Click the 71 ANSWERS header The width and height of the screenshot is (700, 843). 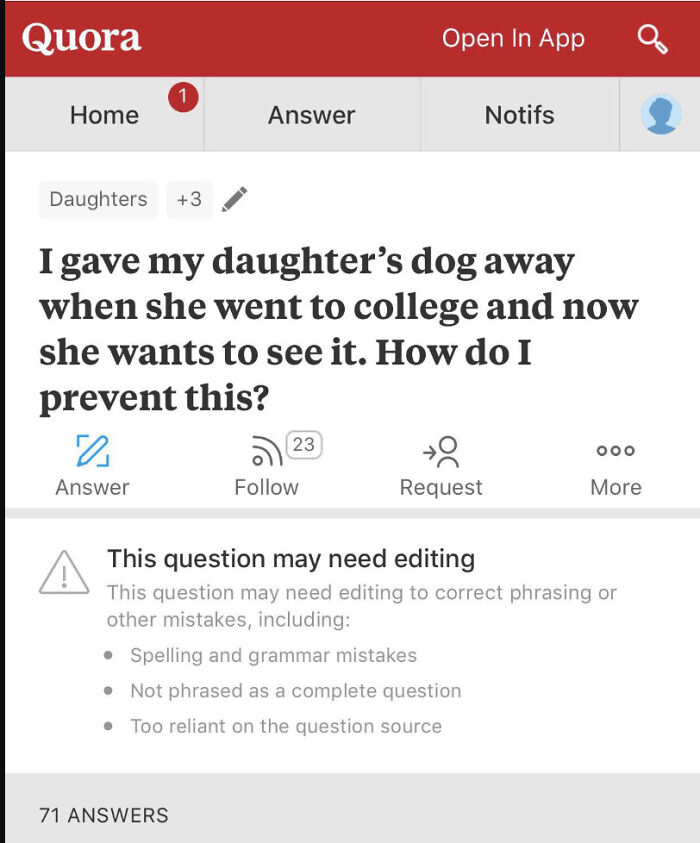104,815
